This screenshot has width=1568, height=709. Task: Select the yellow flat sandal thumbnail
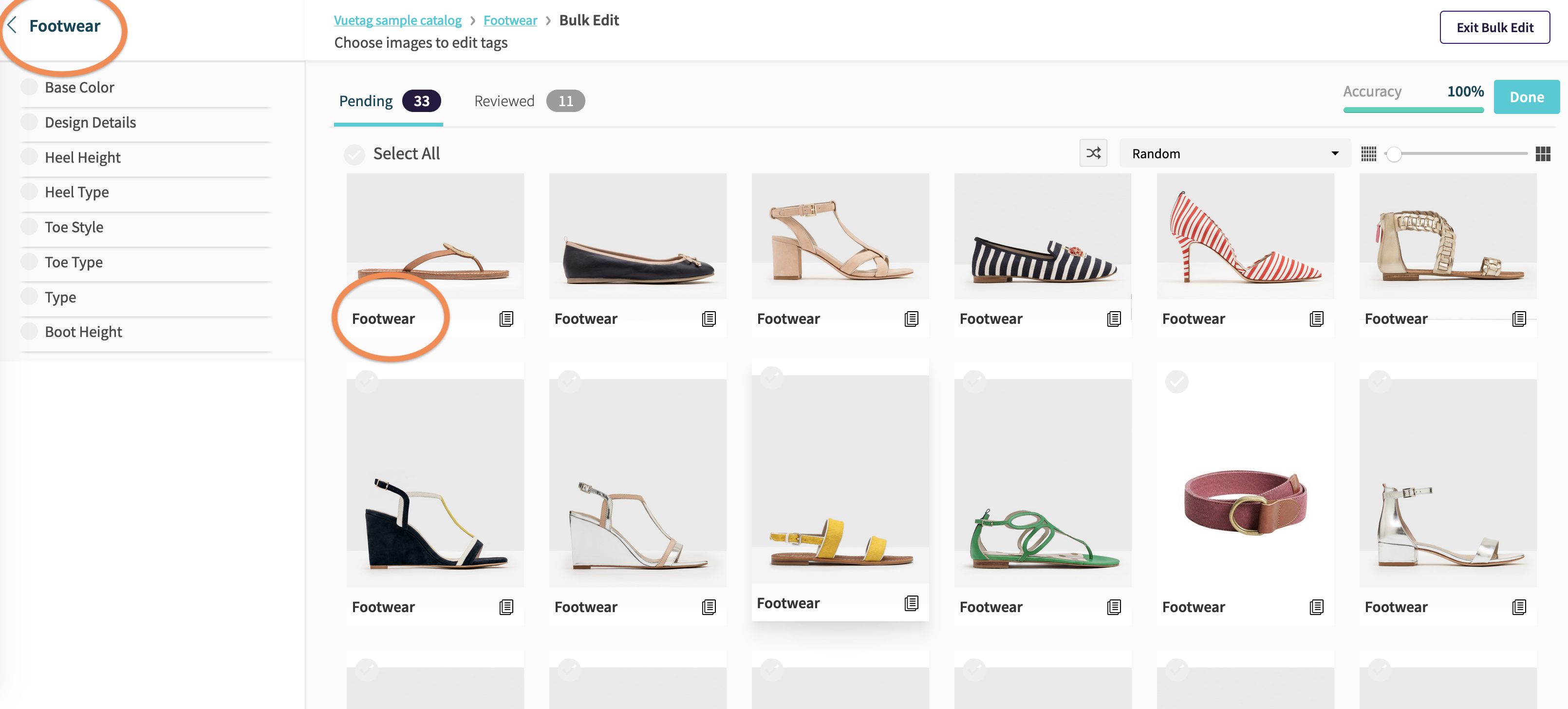tap(840, 480)
